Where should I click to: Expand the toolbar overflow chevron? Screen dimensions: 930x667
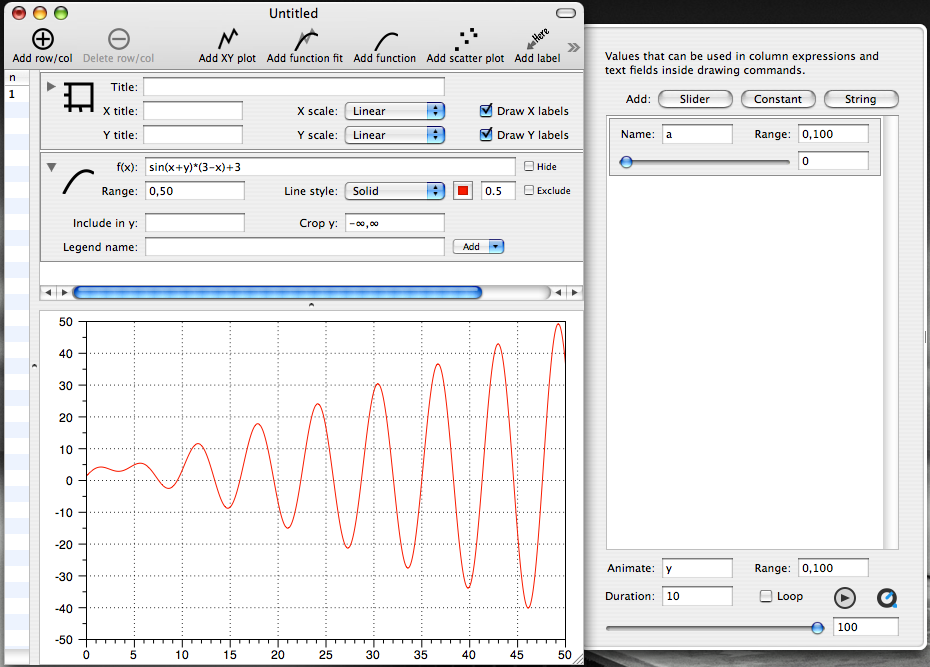click(572, 44)
